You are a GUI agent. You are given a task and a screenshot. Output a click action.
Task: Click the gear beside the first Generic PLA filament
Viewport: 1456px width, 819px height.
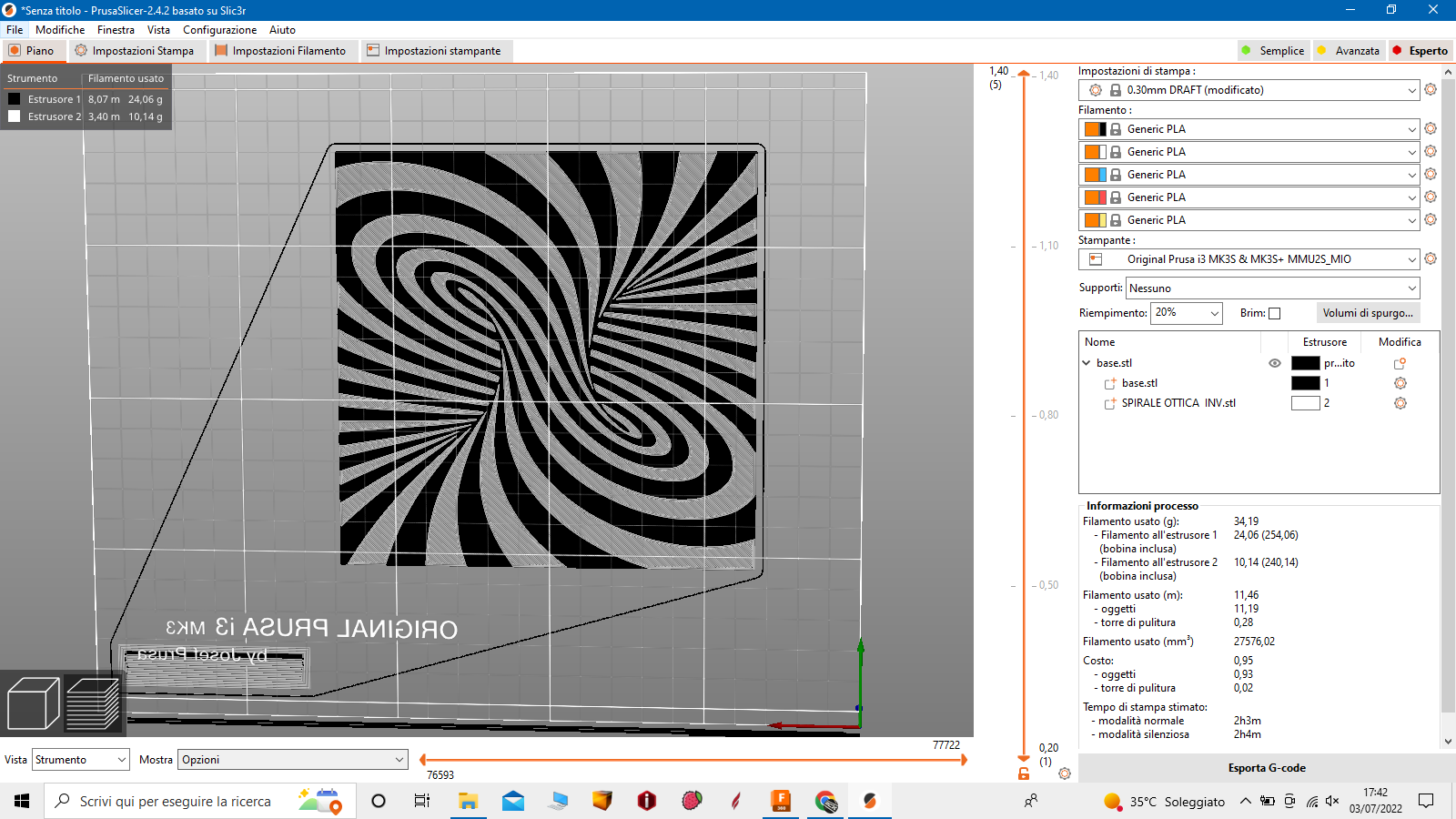1431,128
